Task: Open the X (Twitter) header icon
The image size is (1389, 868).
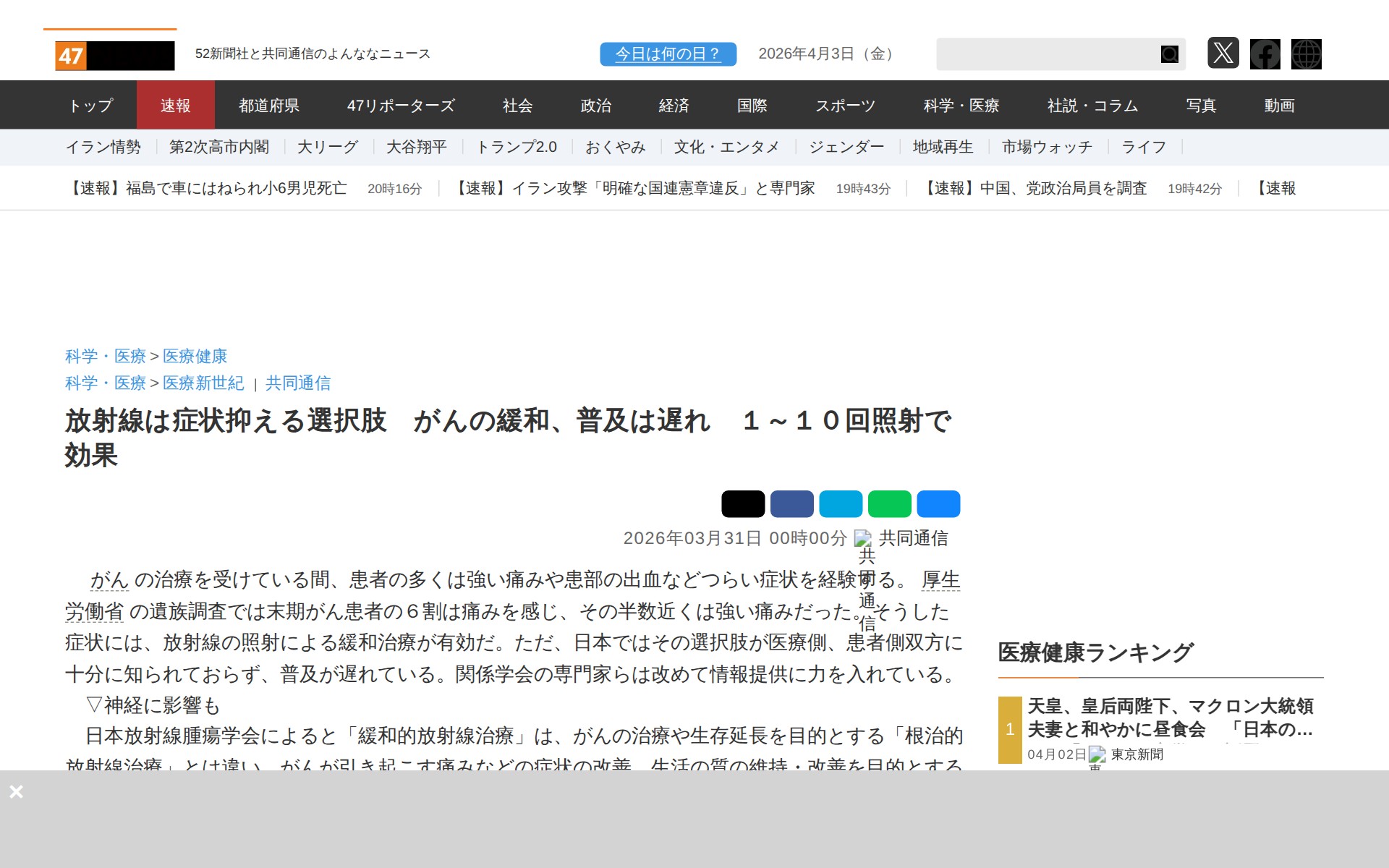Action: [x=1223, y=54]
